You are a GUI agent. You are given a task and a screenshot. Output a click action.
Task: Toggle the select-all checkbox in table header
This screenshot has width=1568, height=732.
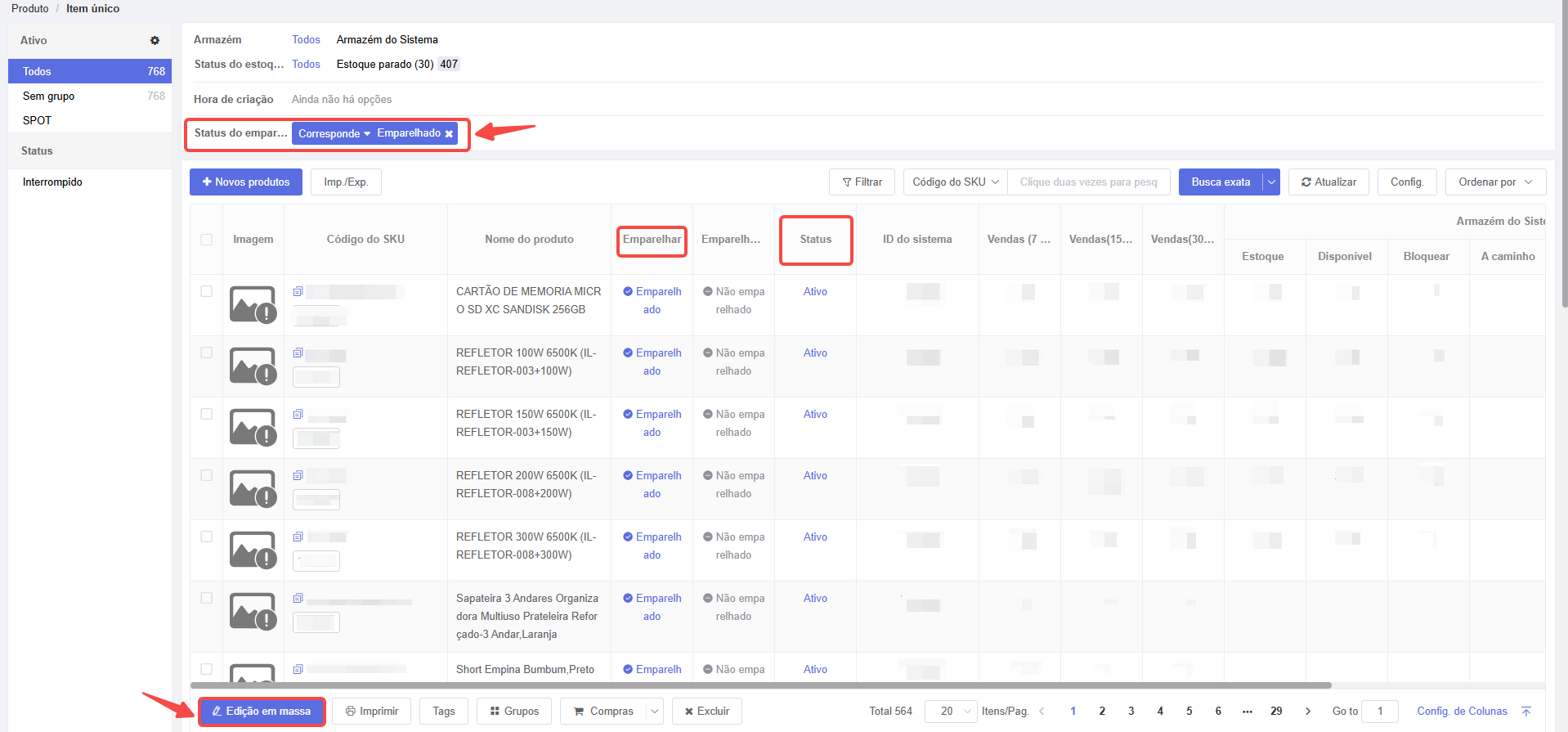206,240
